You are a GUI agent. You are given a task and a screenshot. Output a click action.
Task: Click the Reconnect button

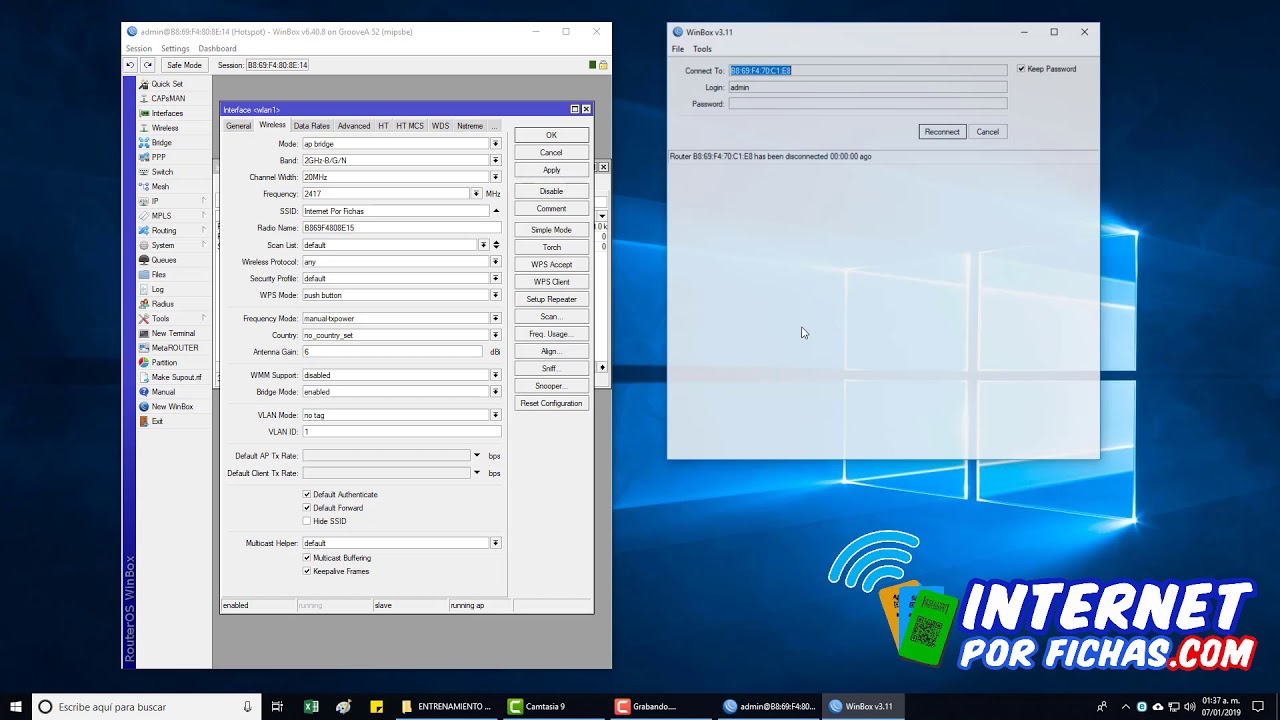coord(942,132)
